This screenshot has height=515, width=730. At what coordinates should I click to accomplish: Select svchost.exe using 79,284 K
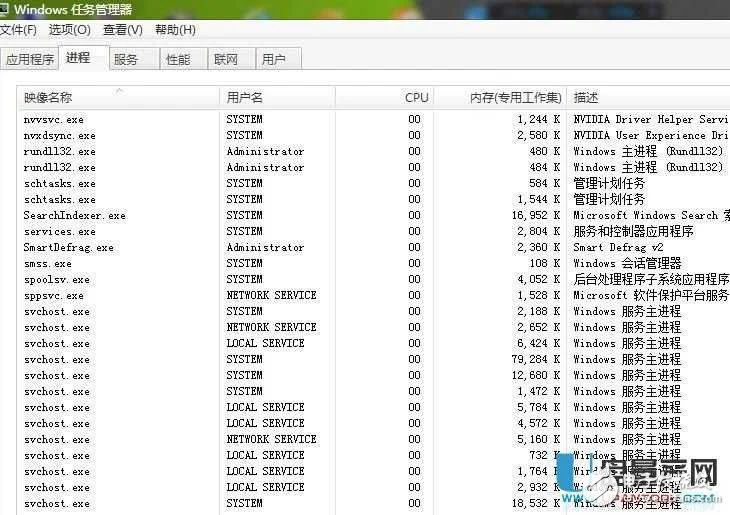coord(374,359)
